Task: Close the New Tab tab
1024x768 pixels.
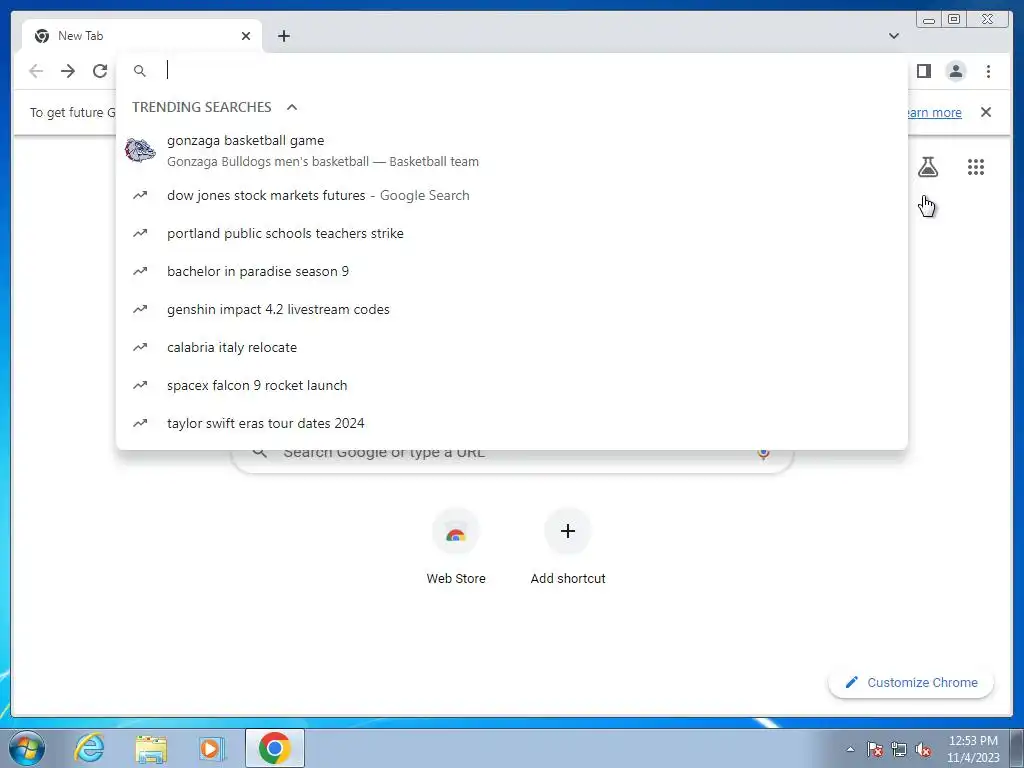Action: pyautogui.click(x=246, y=36)
